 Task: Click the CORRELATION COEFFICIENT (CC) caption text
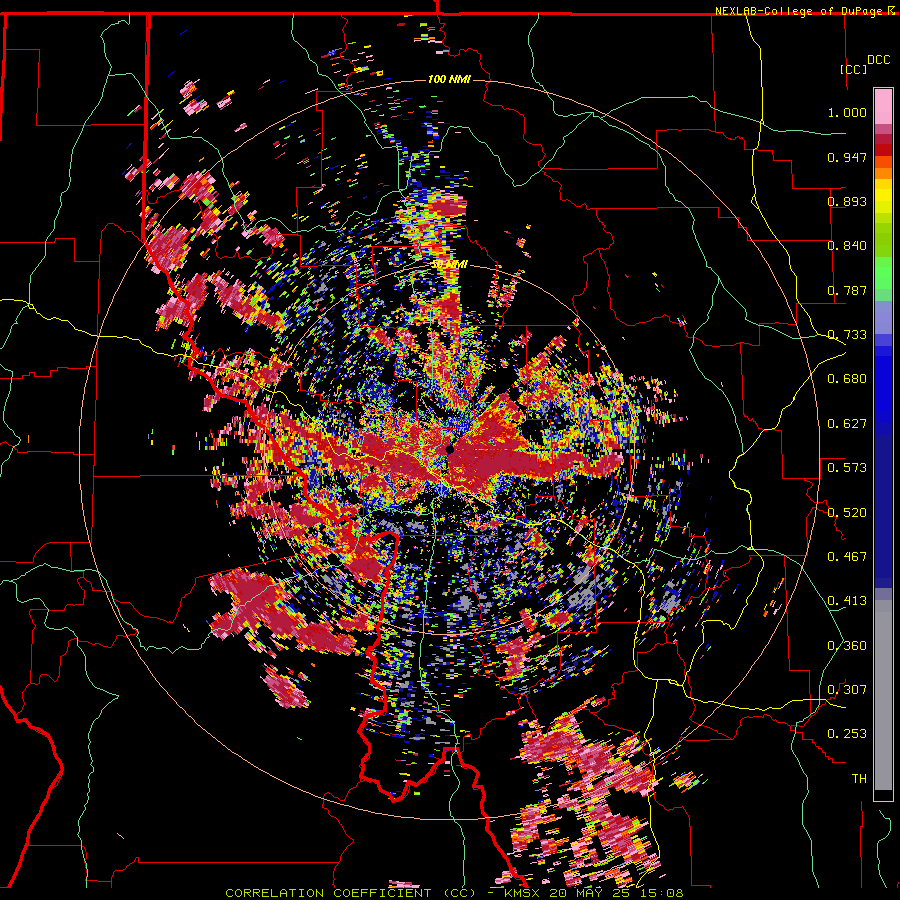click(x=350, y=893)
